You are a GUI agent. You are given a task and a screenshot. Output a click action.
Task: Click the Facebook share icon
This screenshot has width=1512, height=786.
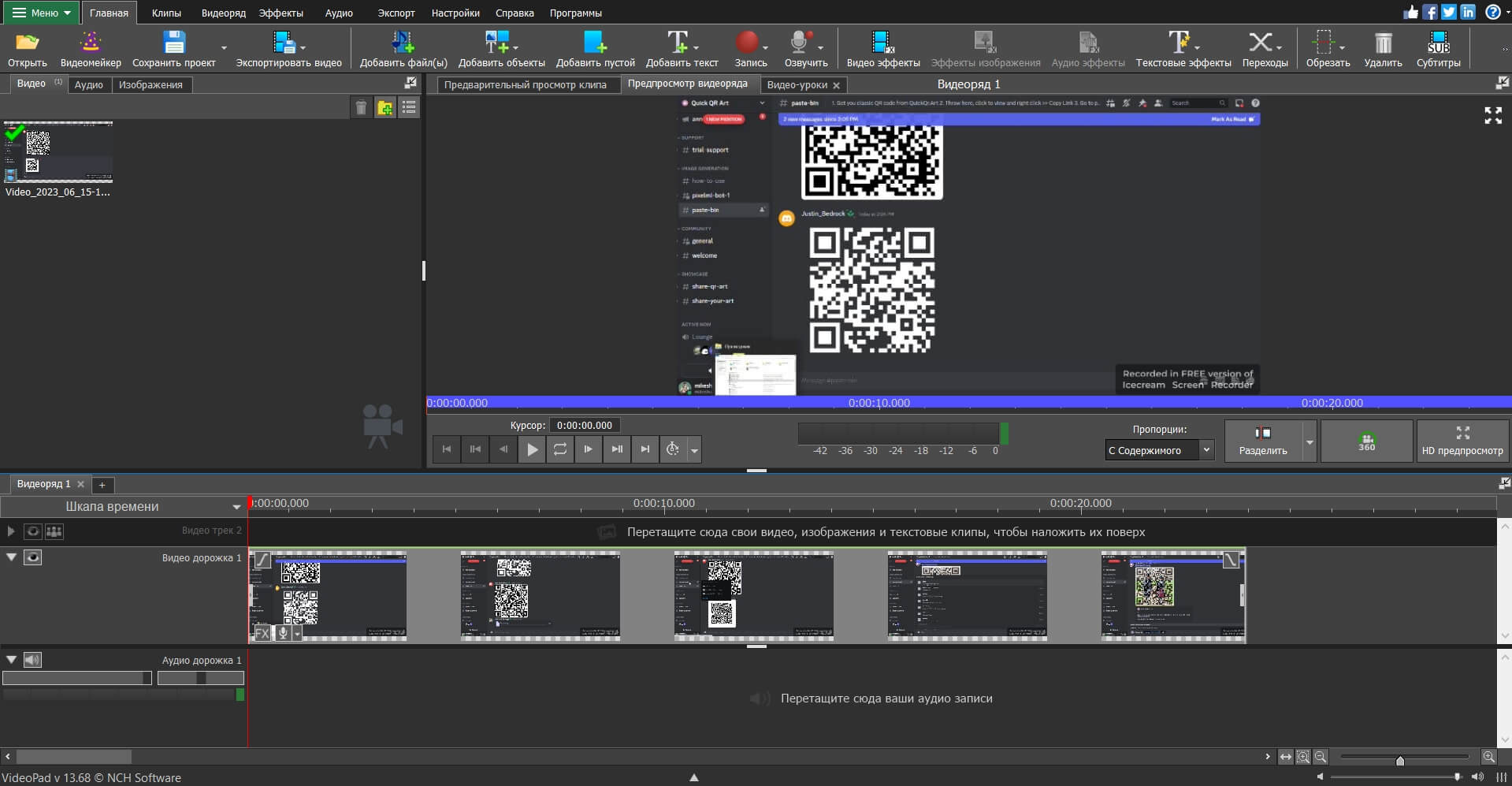[1429, 12]
